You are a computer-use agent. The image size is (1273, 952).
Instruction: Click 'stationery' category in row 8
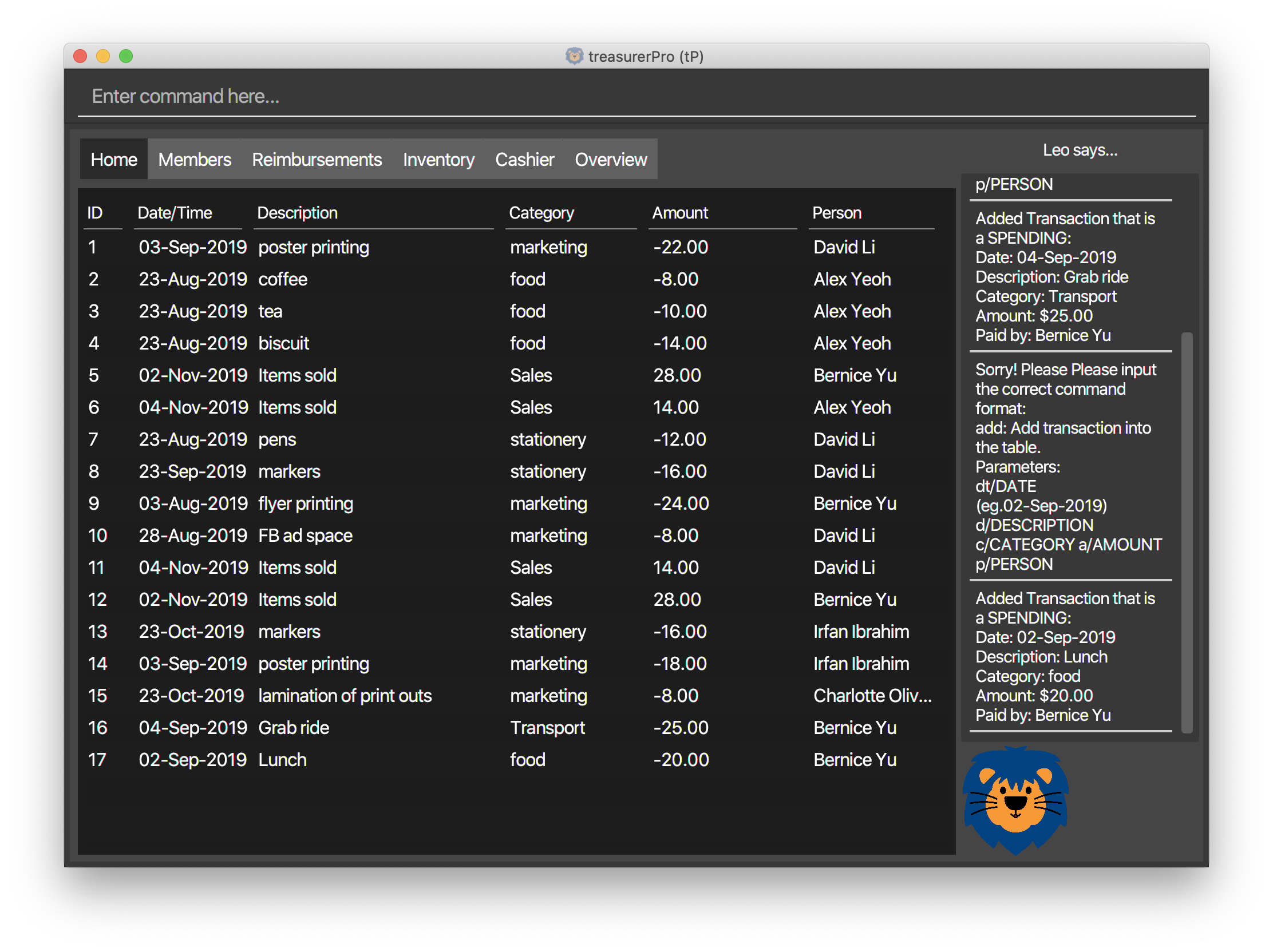coord(548,471)
